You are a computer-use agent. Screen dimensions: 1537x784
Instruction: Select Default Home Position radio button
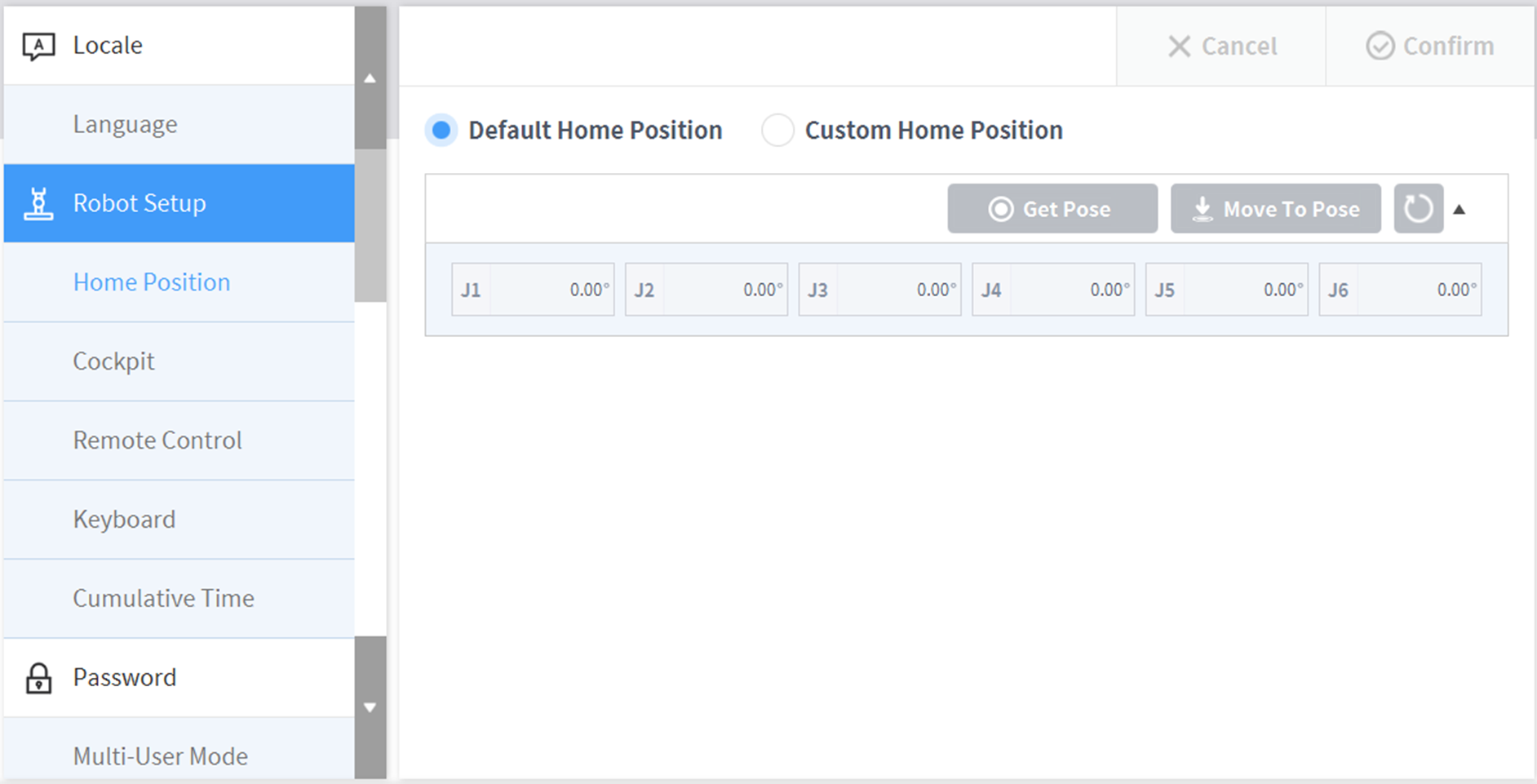click(x=441, y=131)
